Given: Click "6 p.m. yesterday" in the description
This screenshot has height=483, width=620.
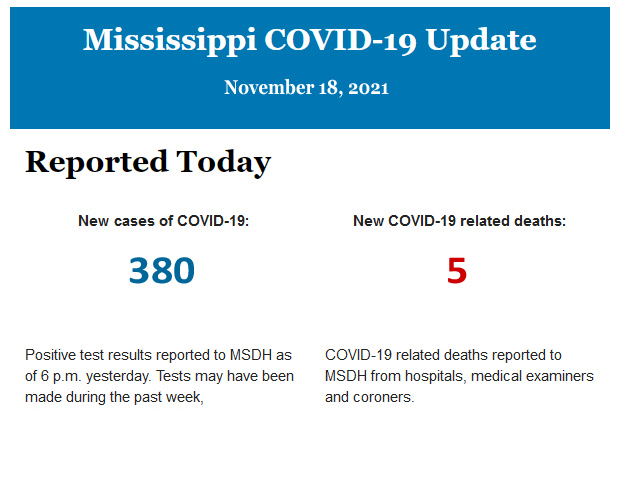Looking at the screenshot, I should tap(96, 376).
